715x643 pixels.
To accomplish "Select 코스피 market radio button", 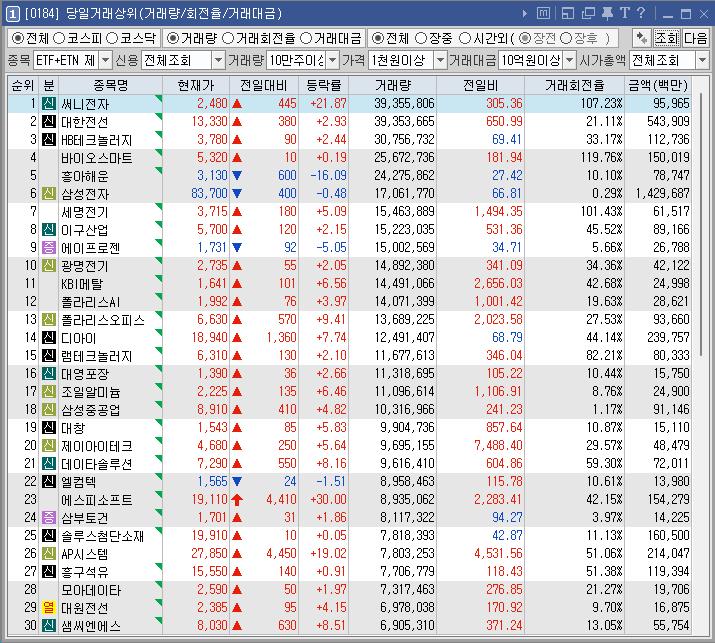I will (59, 38).
